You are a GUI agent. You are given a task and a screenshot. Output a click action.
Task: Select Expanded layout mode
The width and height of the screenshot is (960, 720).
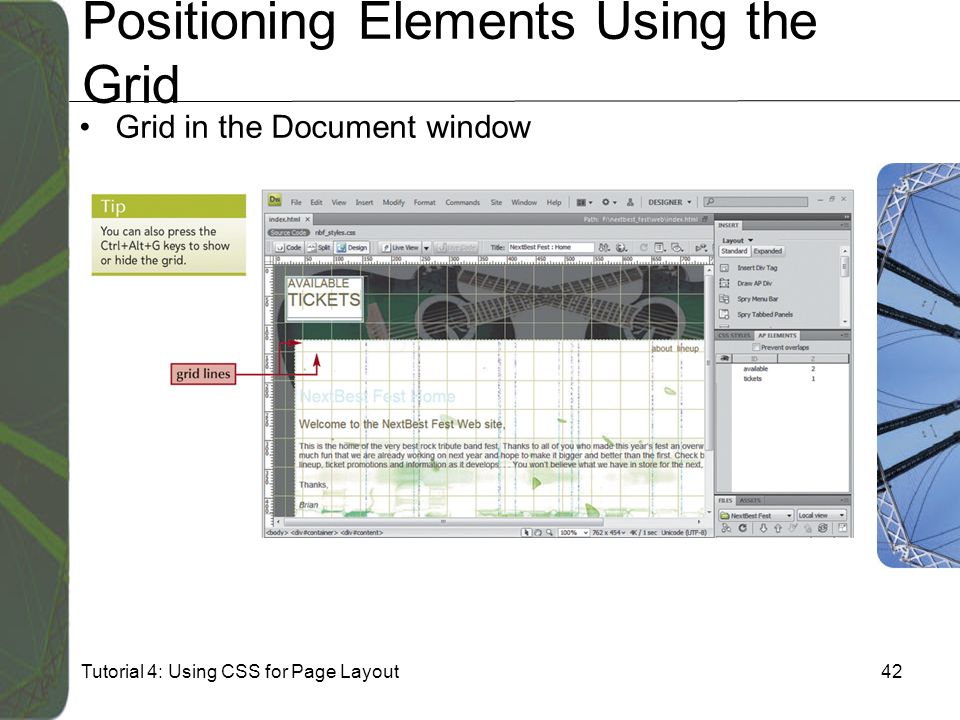[768, 251]
